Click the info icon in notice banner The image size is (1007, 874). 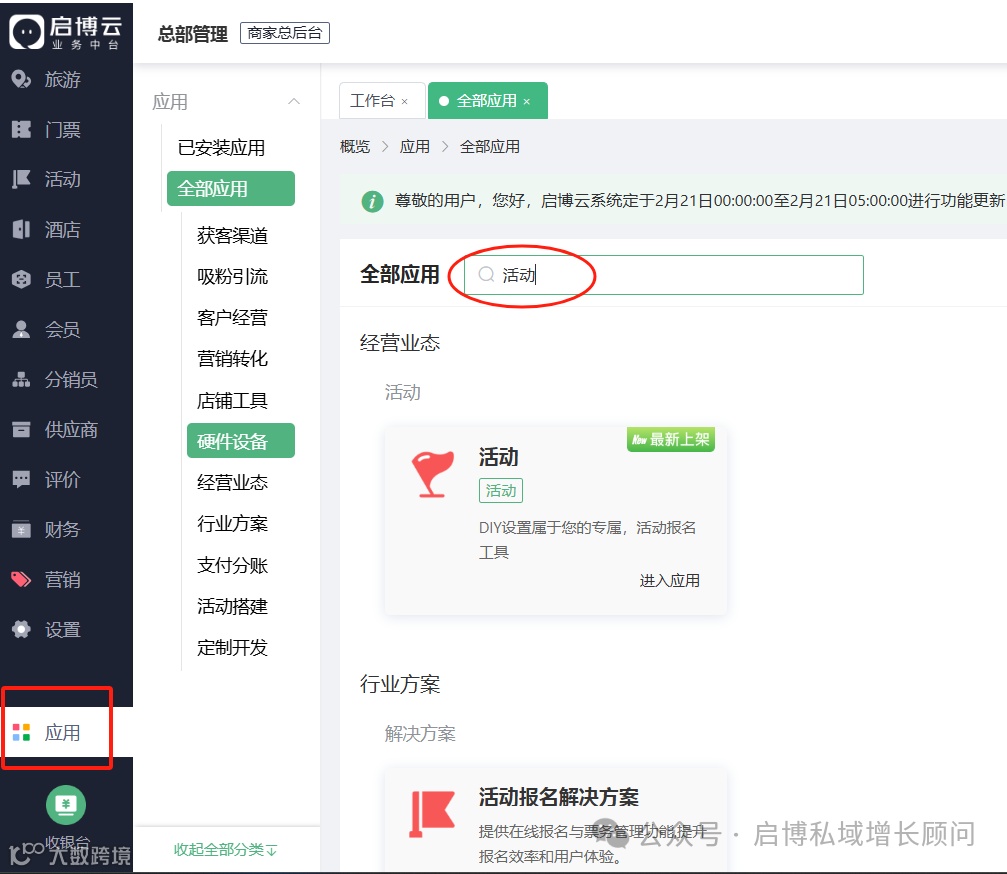372,201
